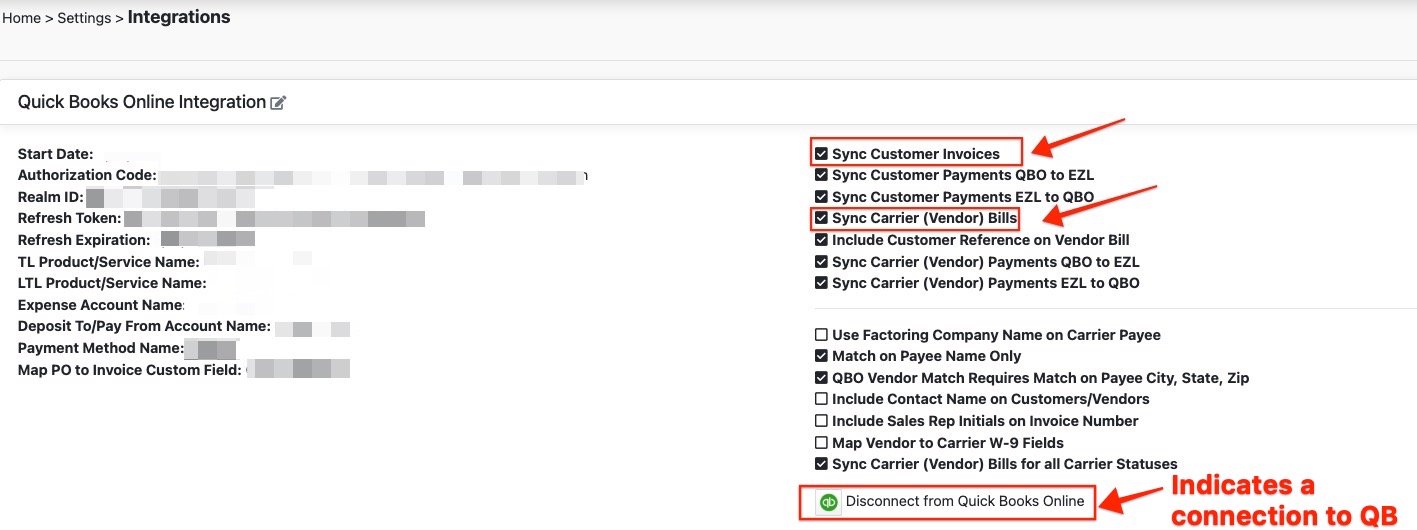This screenshot has width=1417, height=530.
Task: Uncheck Sync Carrier (Vendor) Bills checkbox
Action: coord(821,218)
